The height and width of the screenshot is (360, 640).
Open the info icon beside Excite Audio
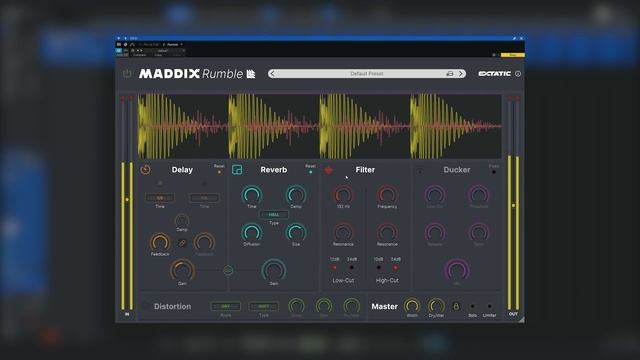(518, 74)
